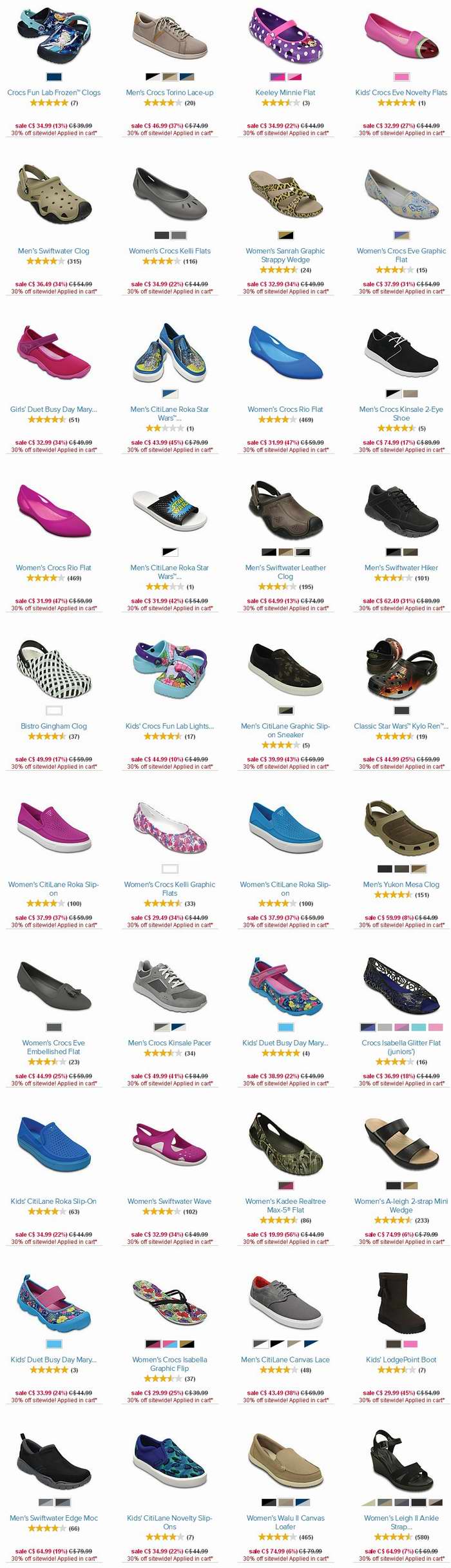Open the Men's Swiftwater Clog product link
The image size is (451, 1568).
point(53,251)
